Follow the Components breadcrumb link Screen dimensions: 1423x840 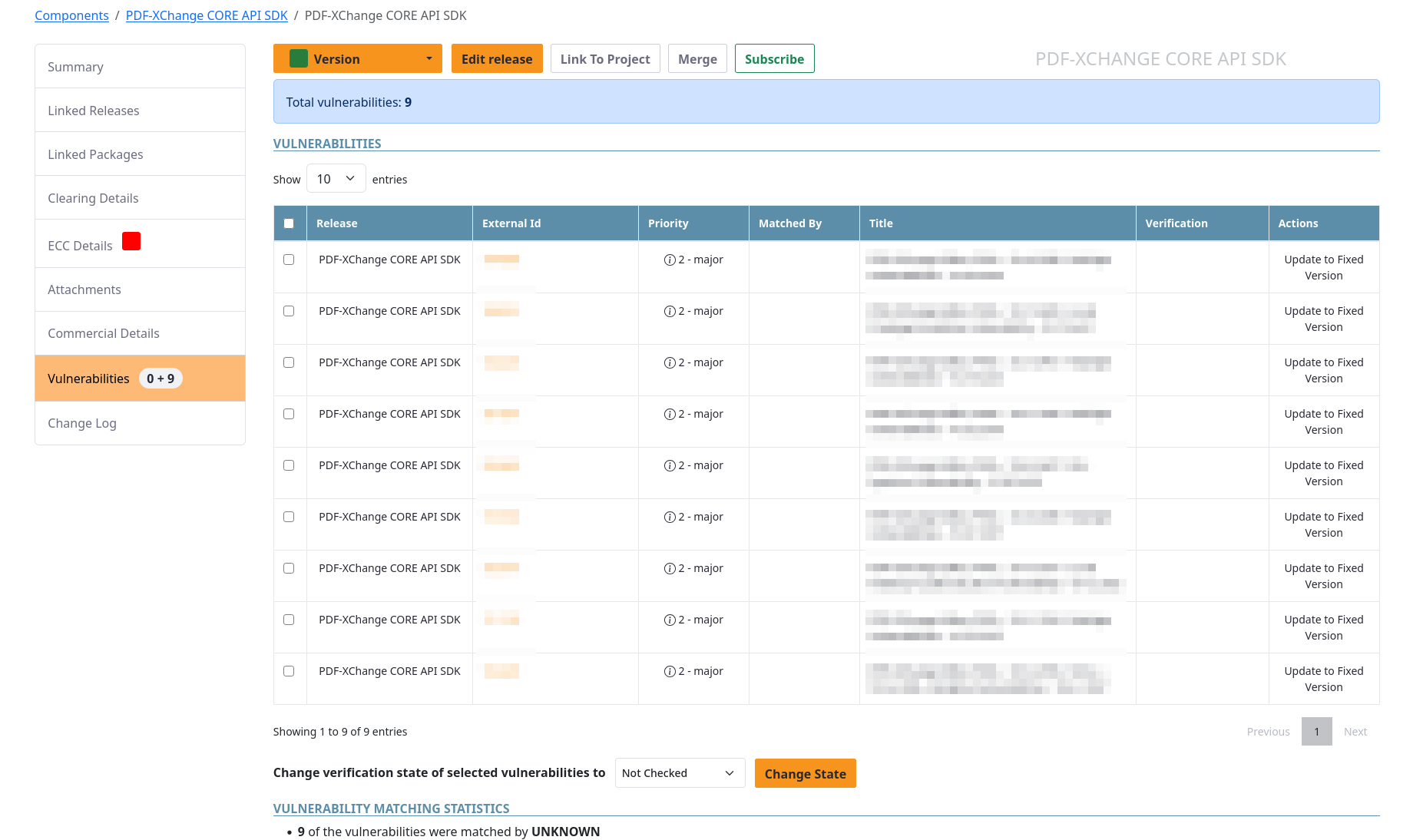(71, 15)
